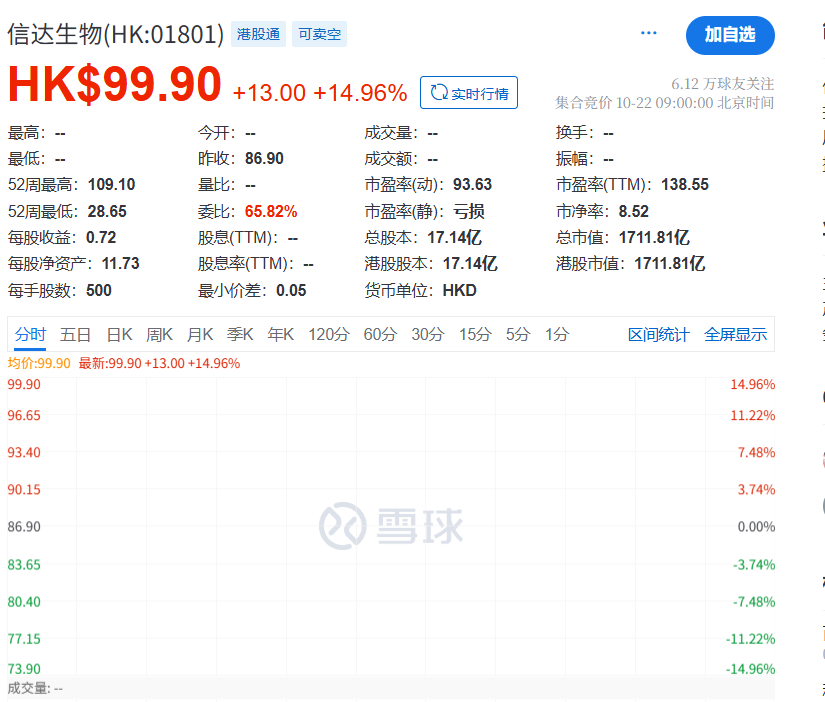The height and width of the screenshot is (702, 825).
Task: Switch to the 30分 chart tab
Action: point(428,335)
